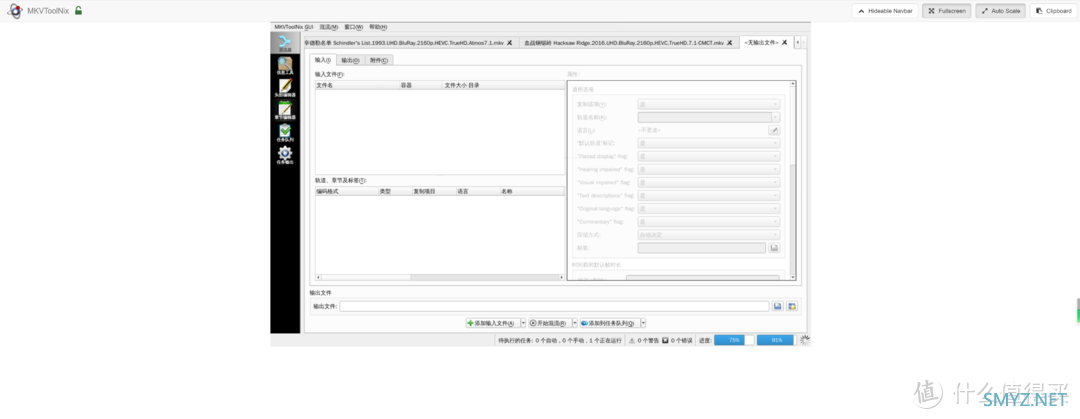
Task: Open the Text descriptions flag dropdown
Action: coord(709,196)
